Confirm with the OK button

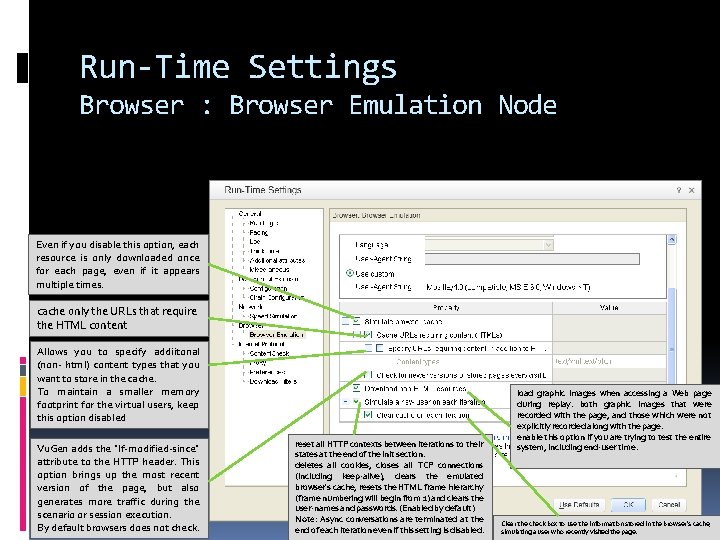(x=629, y=505)
